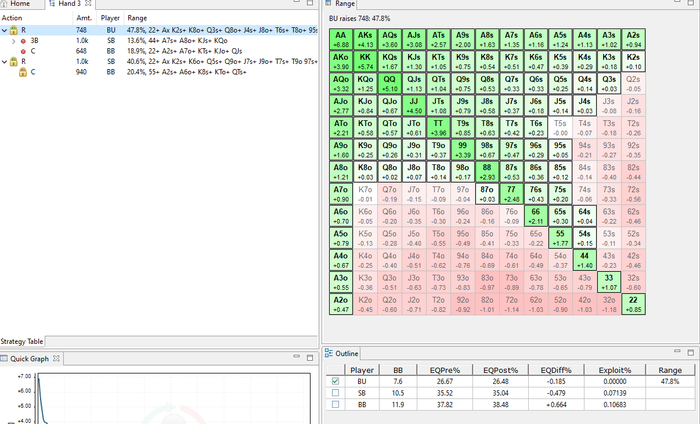Image resolution: width=700 pixels, height=424 pixels.
Task: Maximize the Outline panel
Action: coord(691,352)
